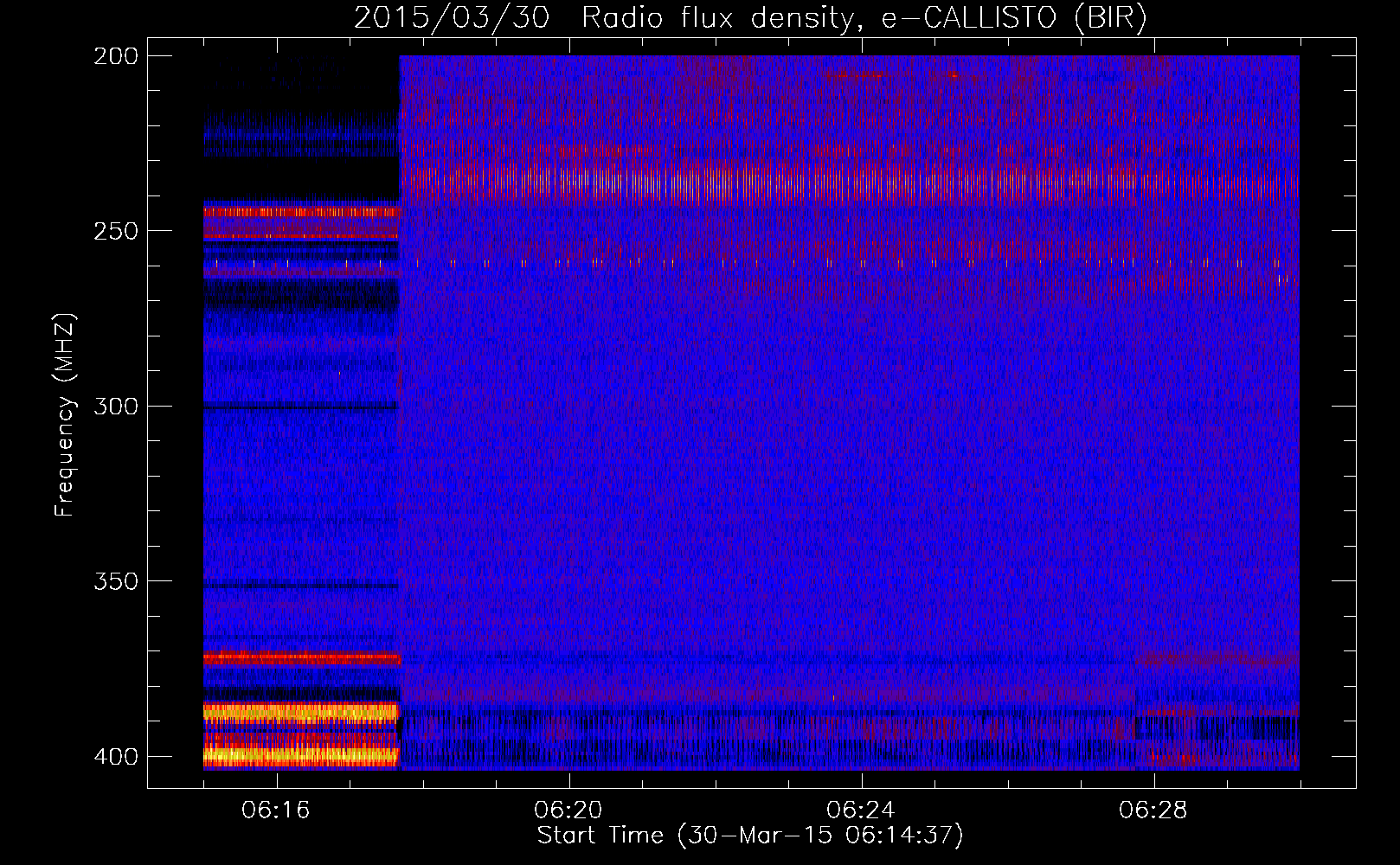Select the 400 frequency tick label
This screenshot has height=865, width=1400.
click(x=116, y=757)
